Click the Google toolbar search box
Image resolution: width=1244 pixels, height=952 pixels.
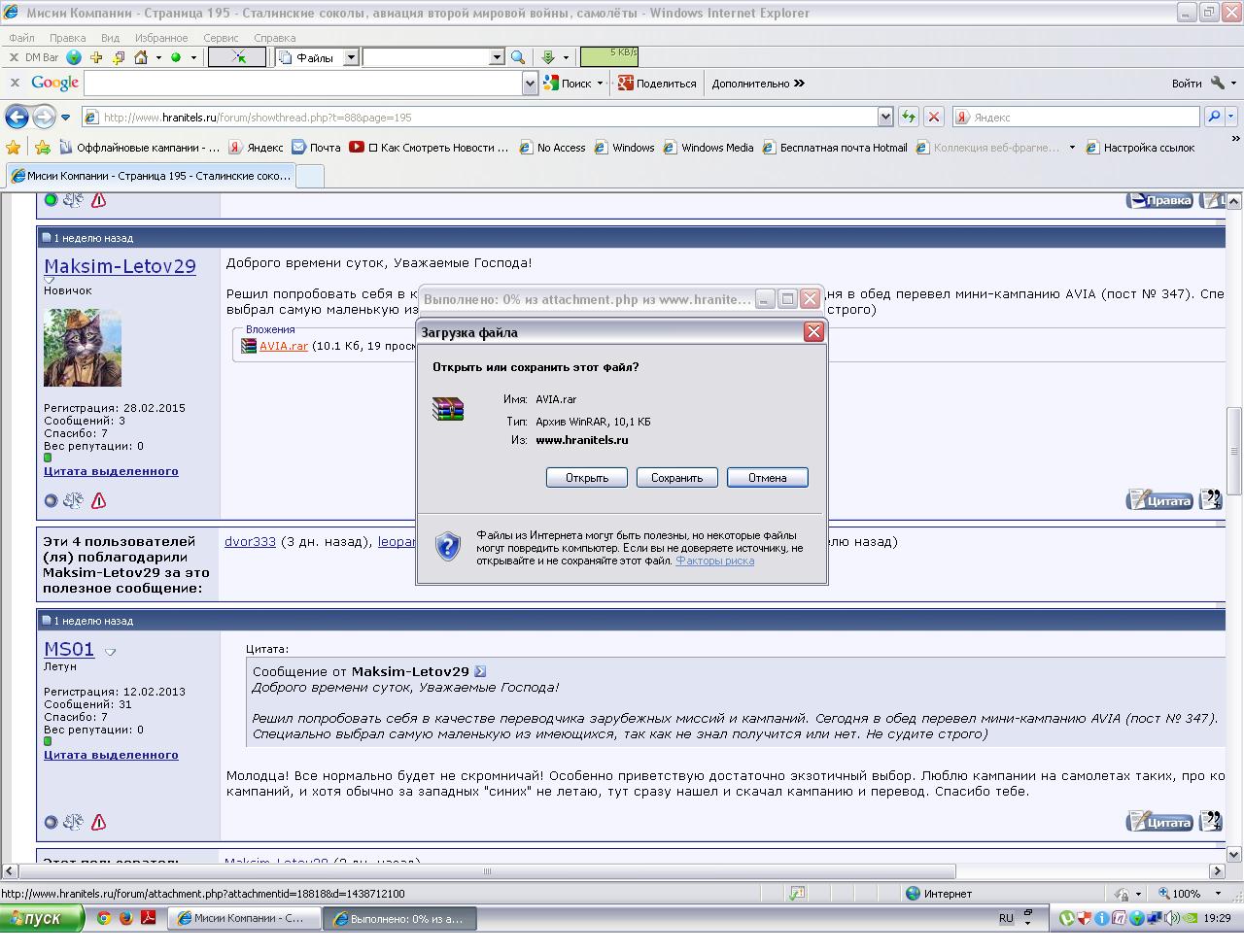(x=303, y=84)
